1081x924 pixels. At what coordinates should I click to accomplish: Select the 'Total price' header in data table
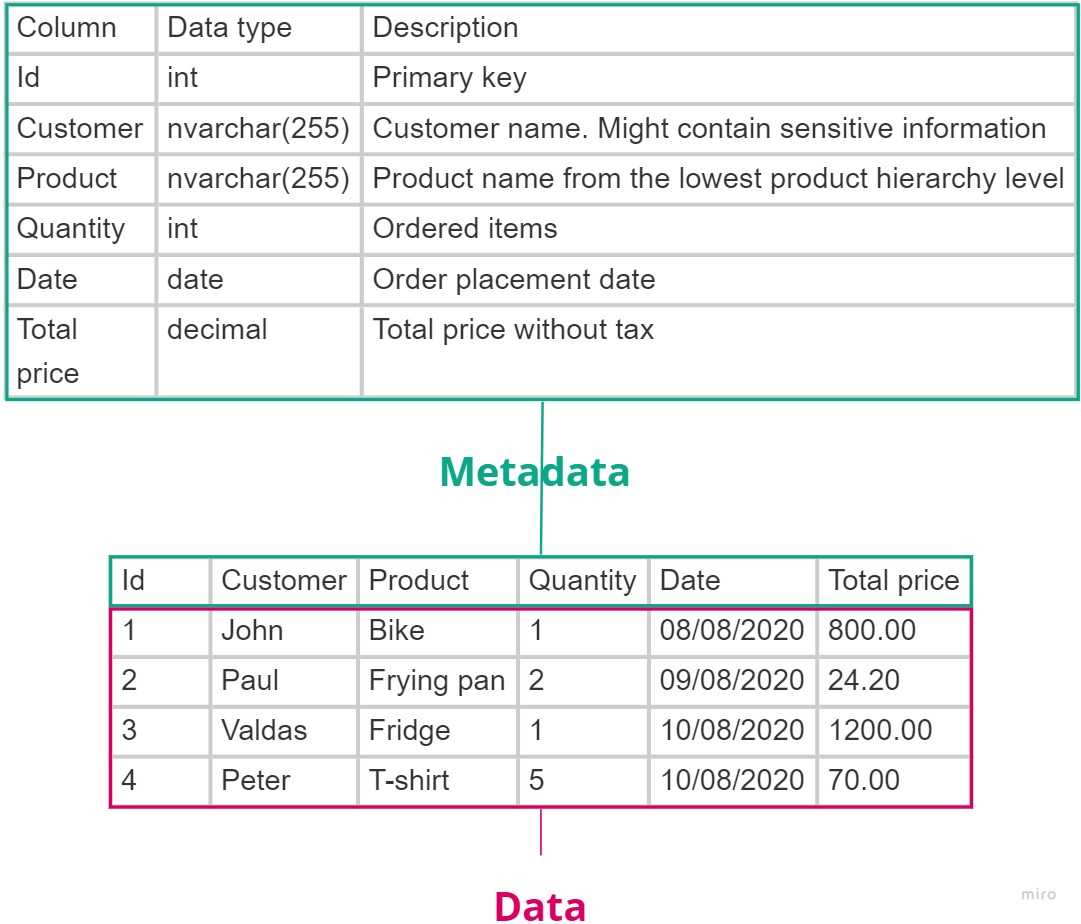tap(893, 581)
